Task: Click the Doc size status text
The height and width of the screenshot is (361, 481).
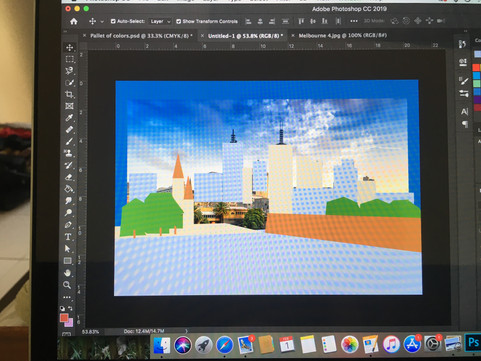Action: 144,331
